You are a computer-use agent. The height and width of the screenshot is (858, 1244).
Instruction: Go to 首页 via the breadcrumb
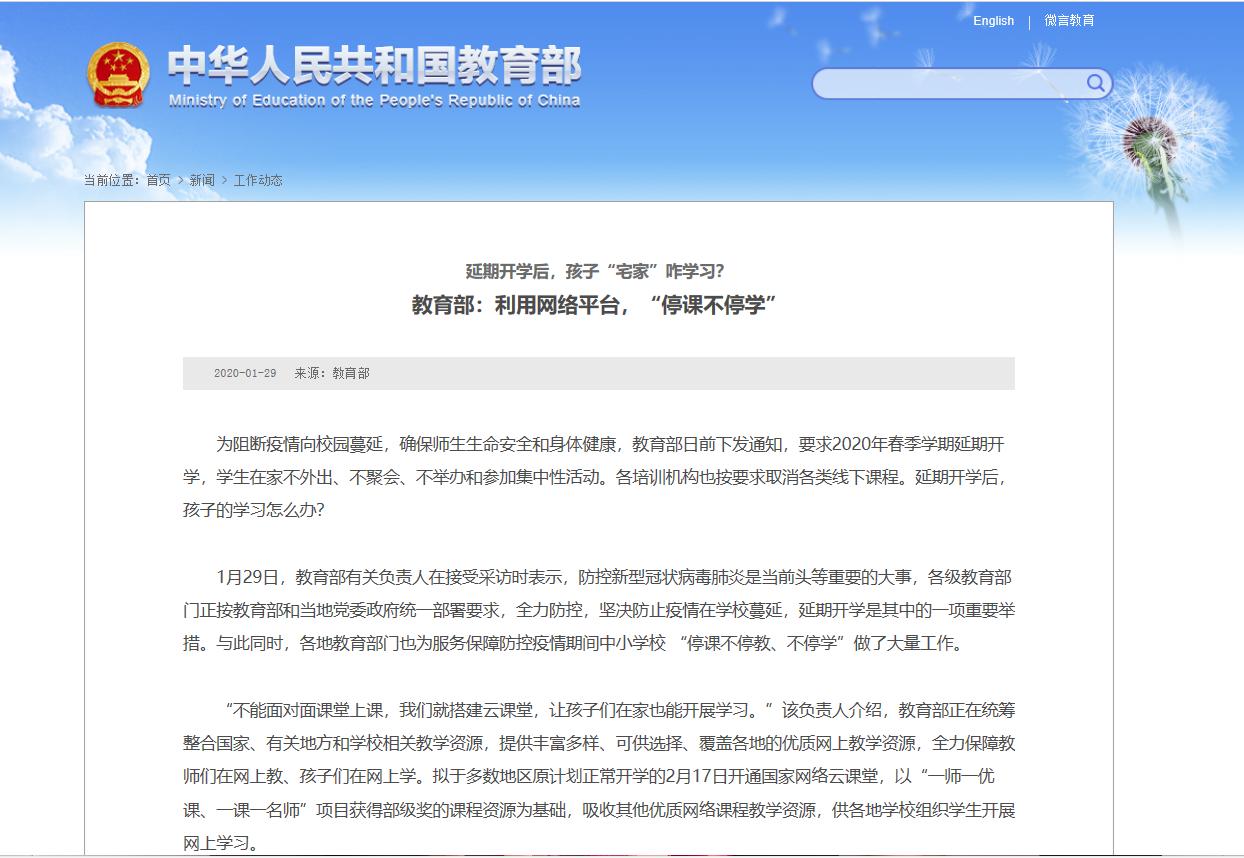click(159, 180)
